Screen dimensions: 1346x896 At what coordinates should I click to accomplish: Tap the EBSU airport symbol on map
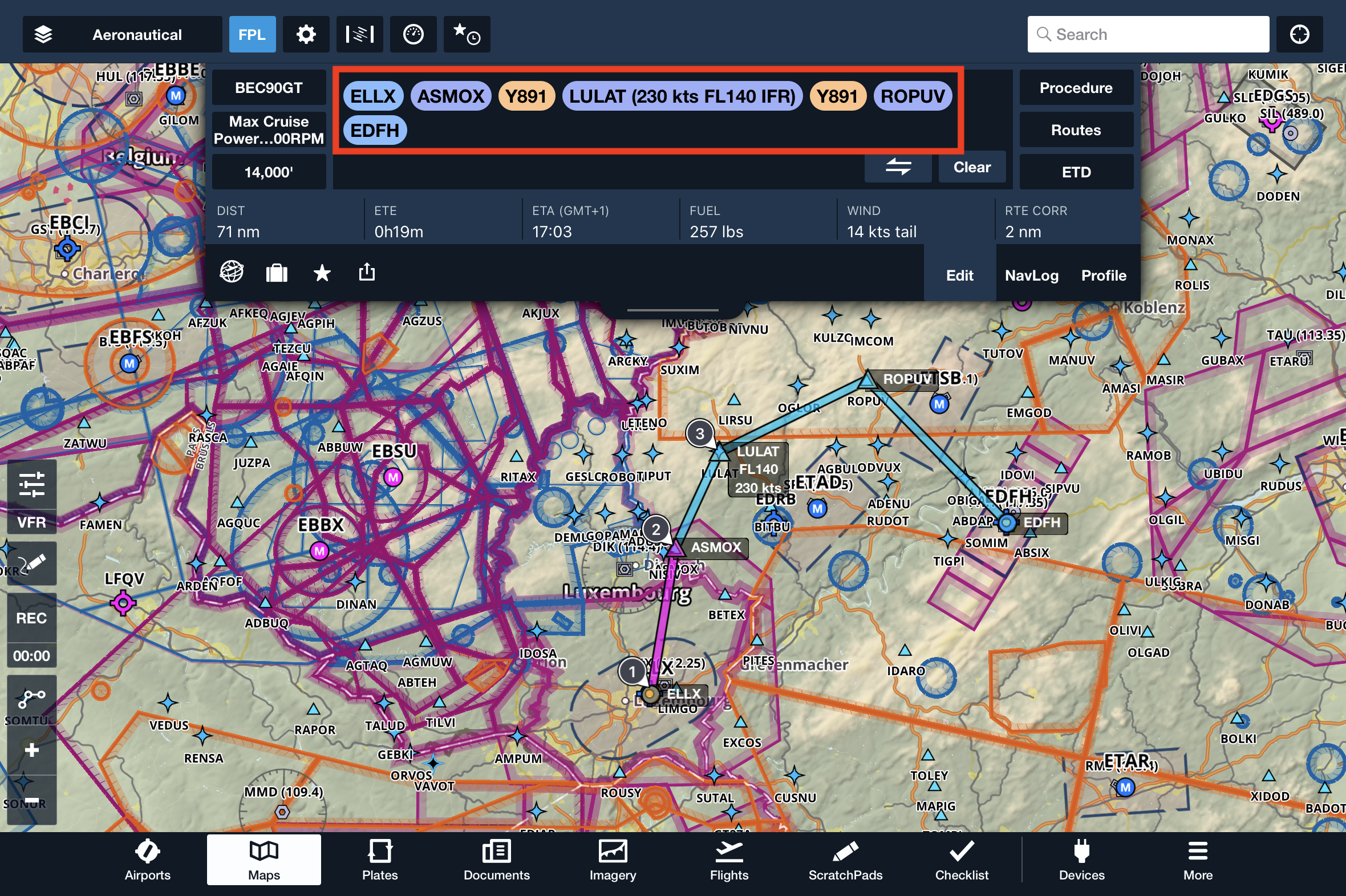point(393,477)
